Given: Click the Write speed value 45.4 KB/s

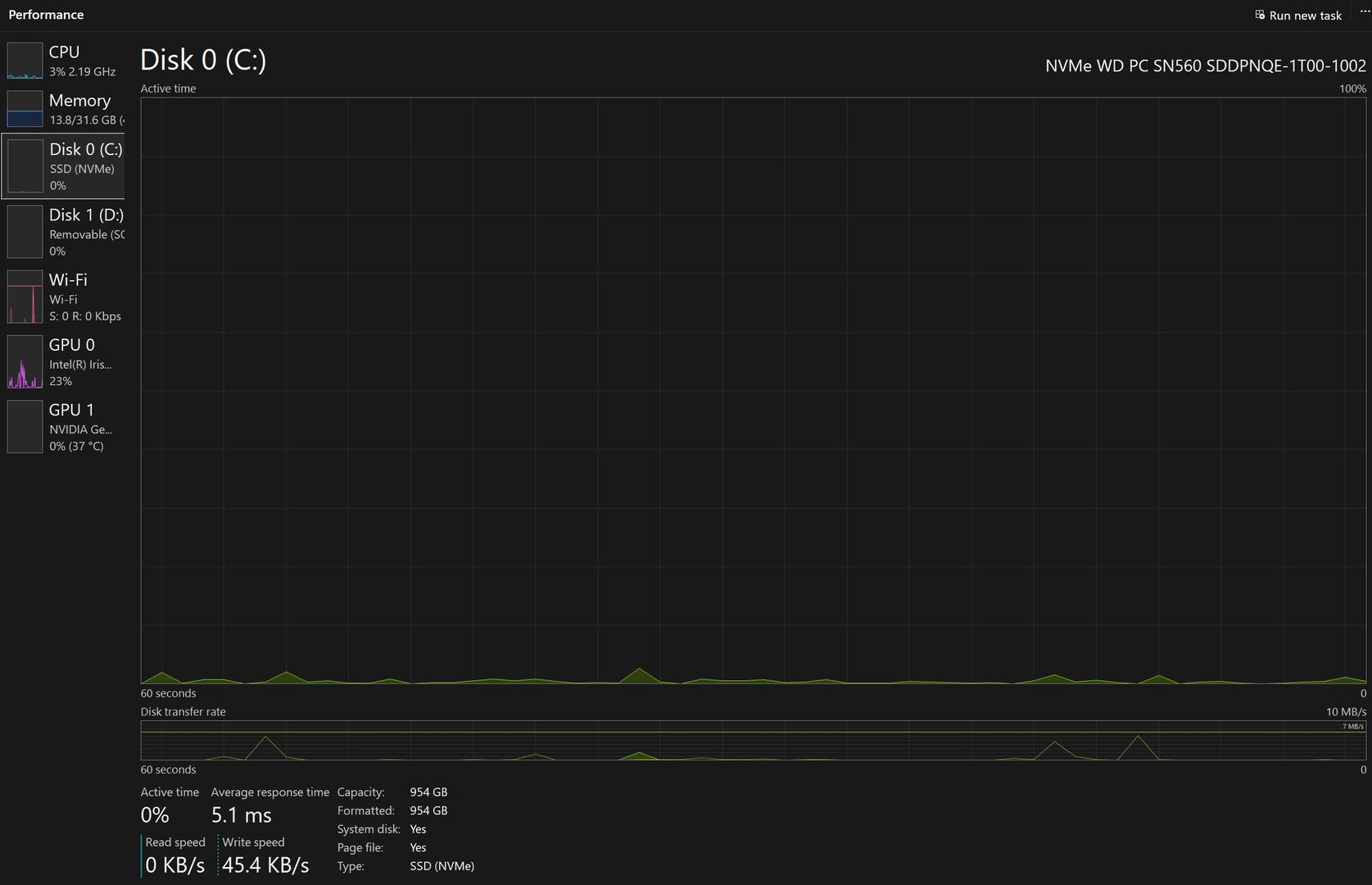Looking at the screenshot, I should coord(265,865).
